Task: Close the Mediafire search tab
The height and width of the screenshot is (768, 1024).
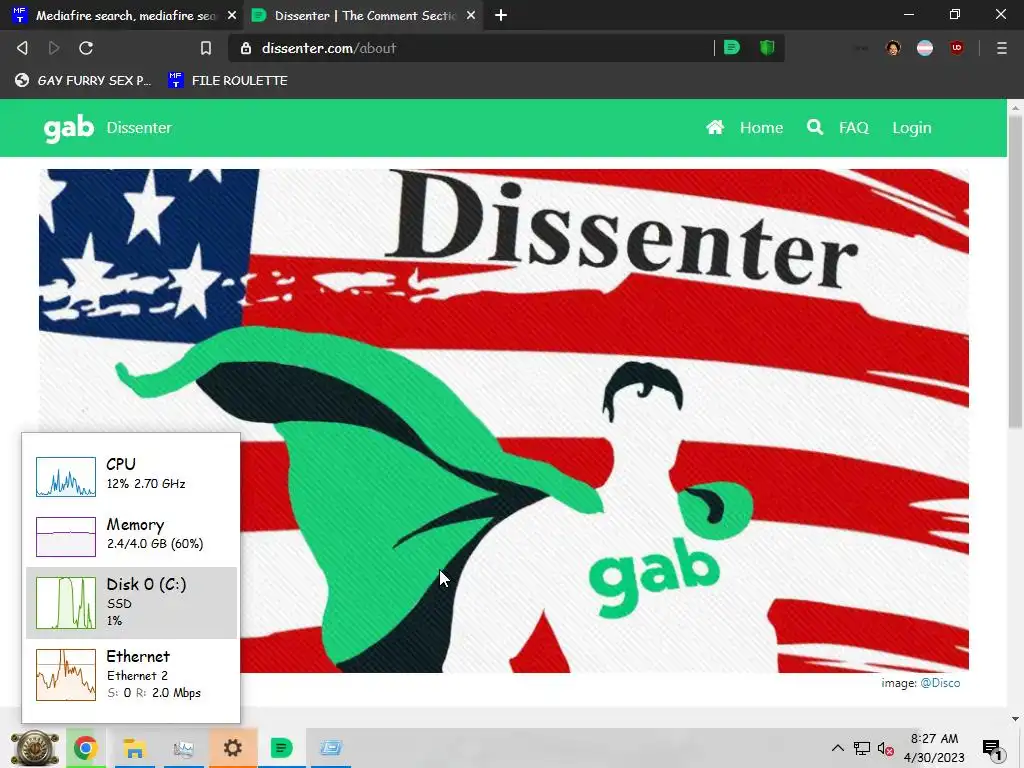Action: point(232,15)
